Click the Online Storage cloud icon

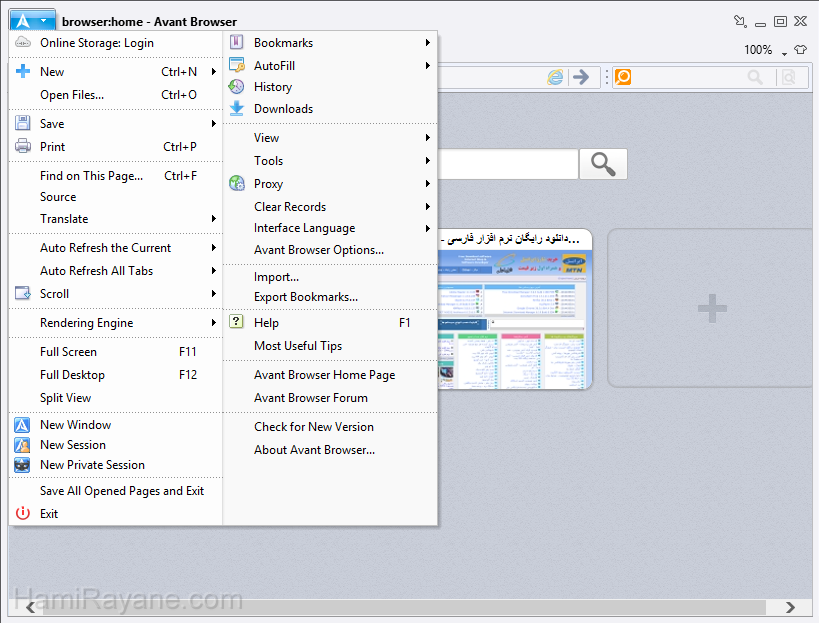click(22, 42)
